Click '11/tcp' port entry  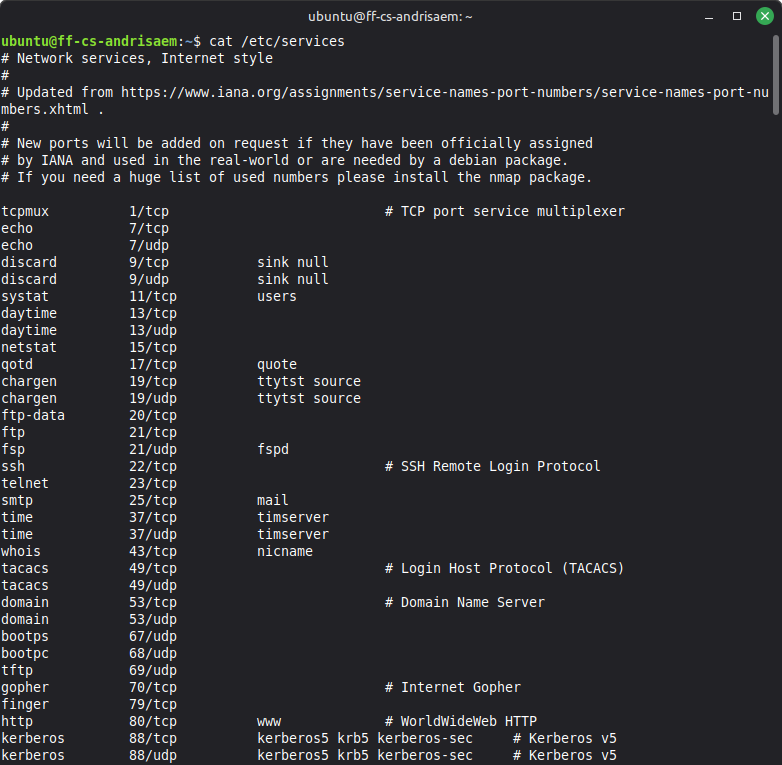point(153,296)
